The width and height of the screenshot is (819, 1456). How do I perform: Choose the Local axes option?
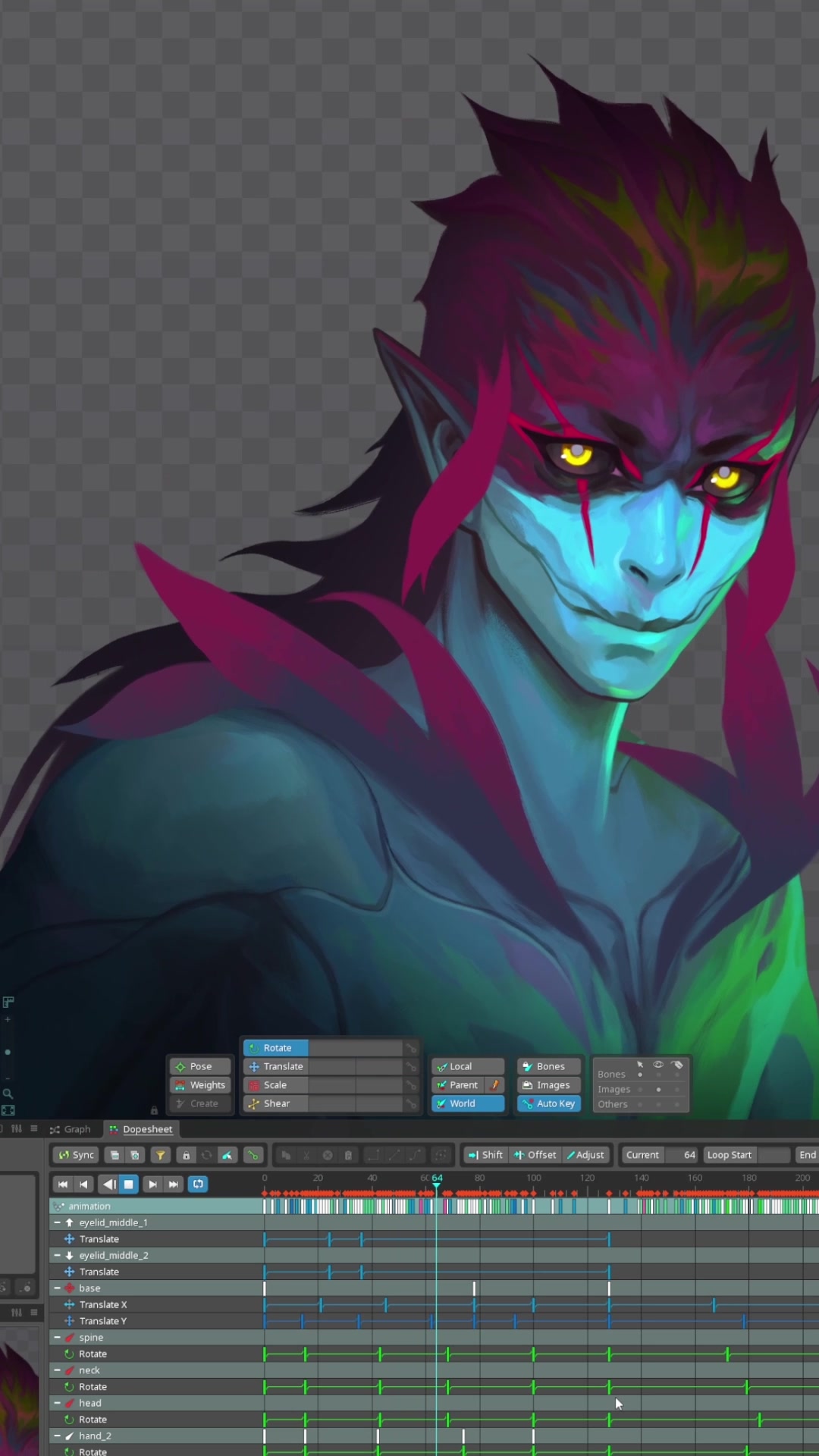(468, 1066)
